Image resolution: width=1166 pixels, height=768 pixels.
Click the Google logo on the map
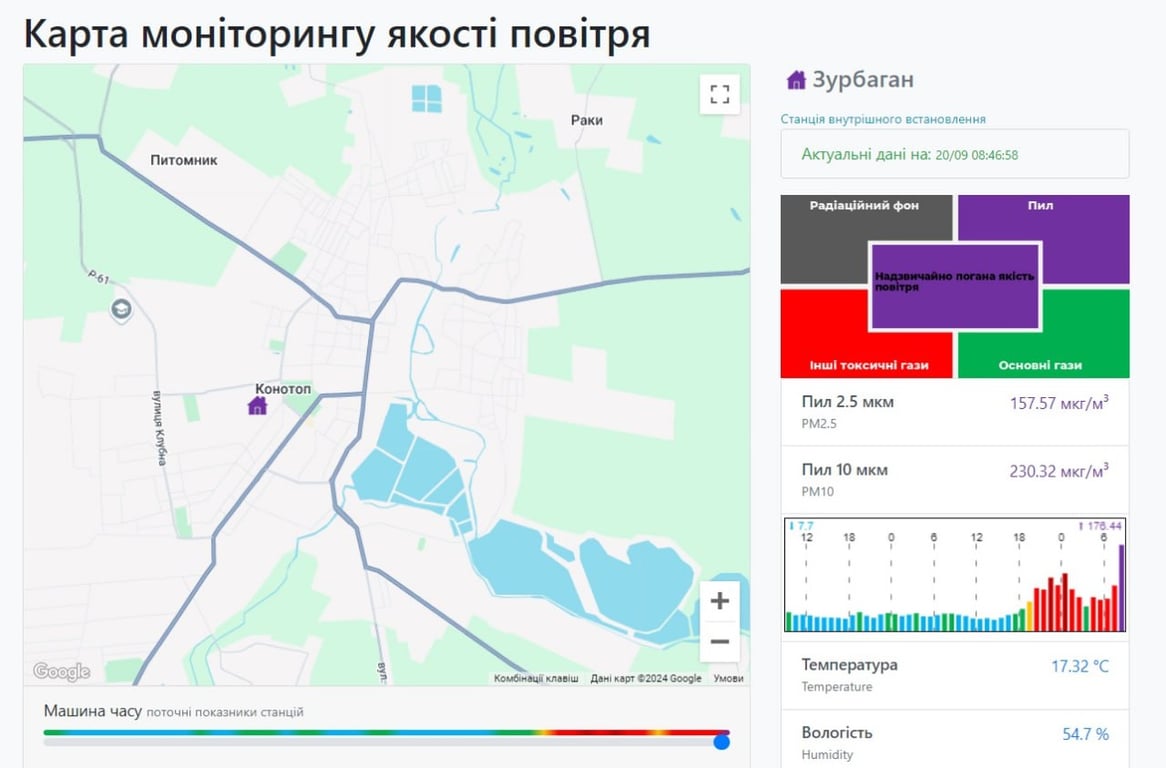61,672
